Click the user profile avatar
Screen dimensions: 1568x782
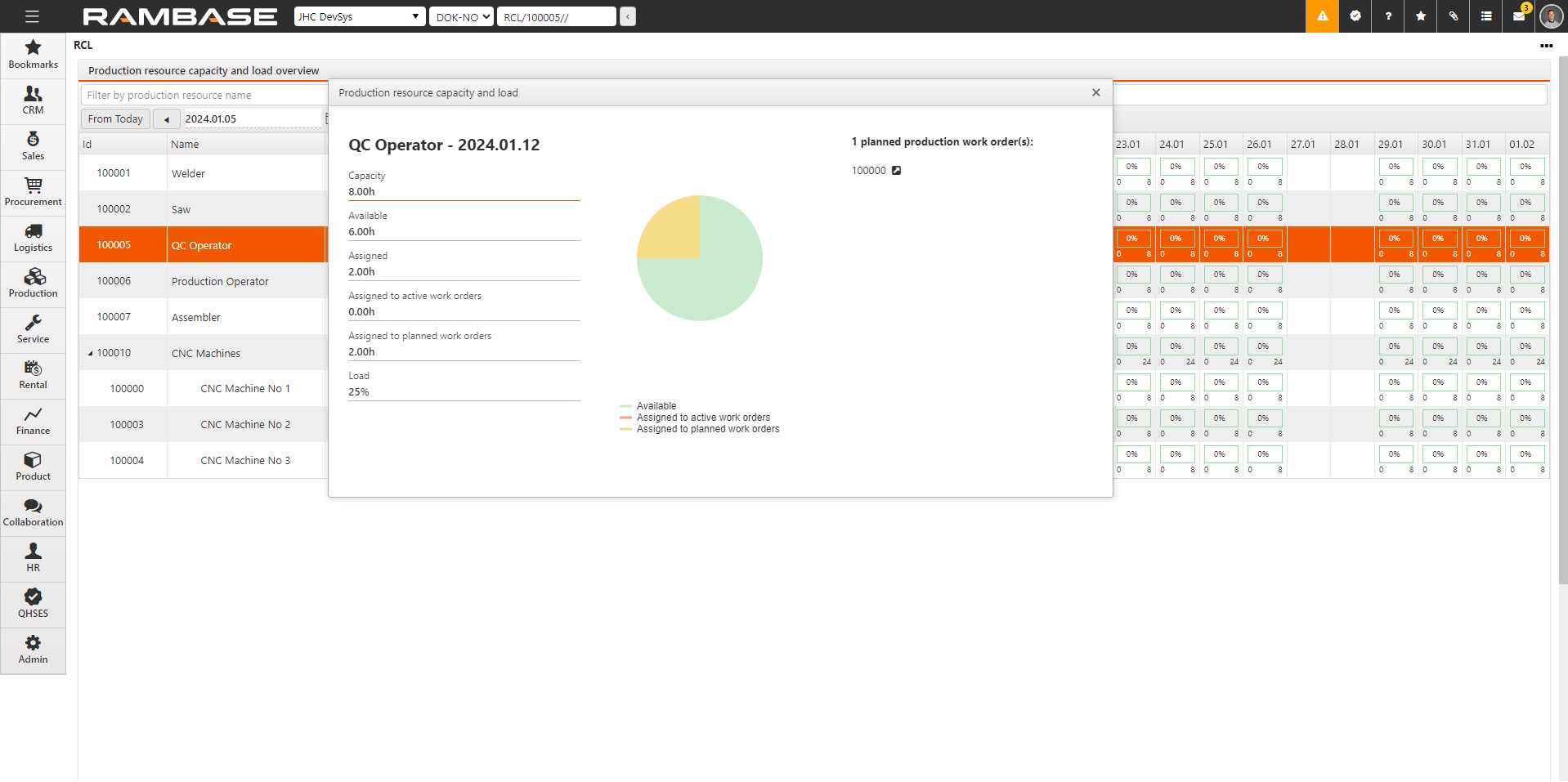pyautogui.click(x=1551, y=16)
